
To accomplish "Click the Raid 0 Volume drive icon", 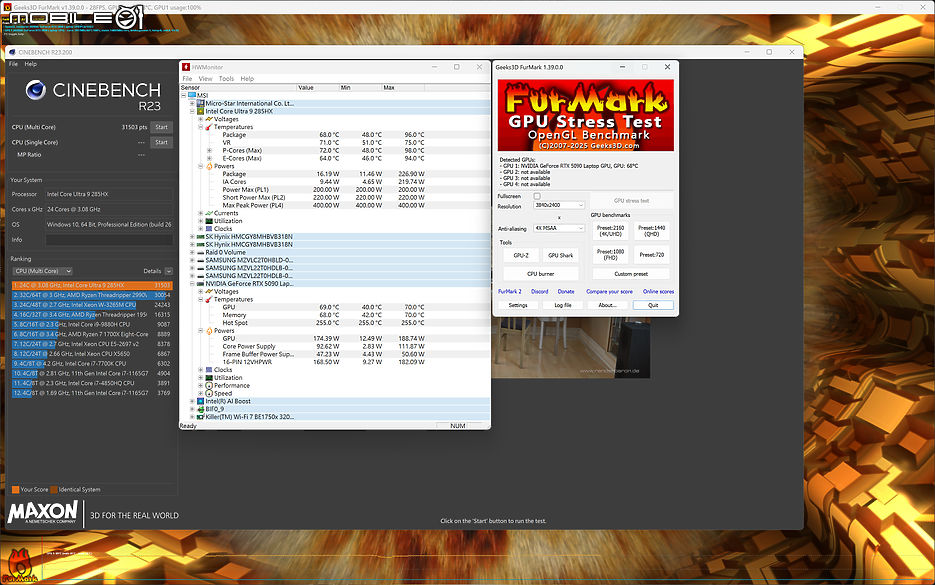I will point(201,252).
